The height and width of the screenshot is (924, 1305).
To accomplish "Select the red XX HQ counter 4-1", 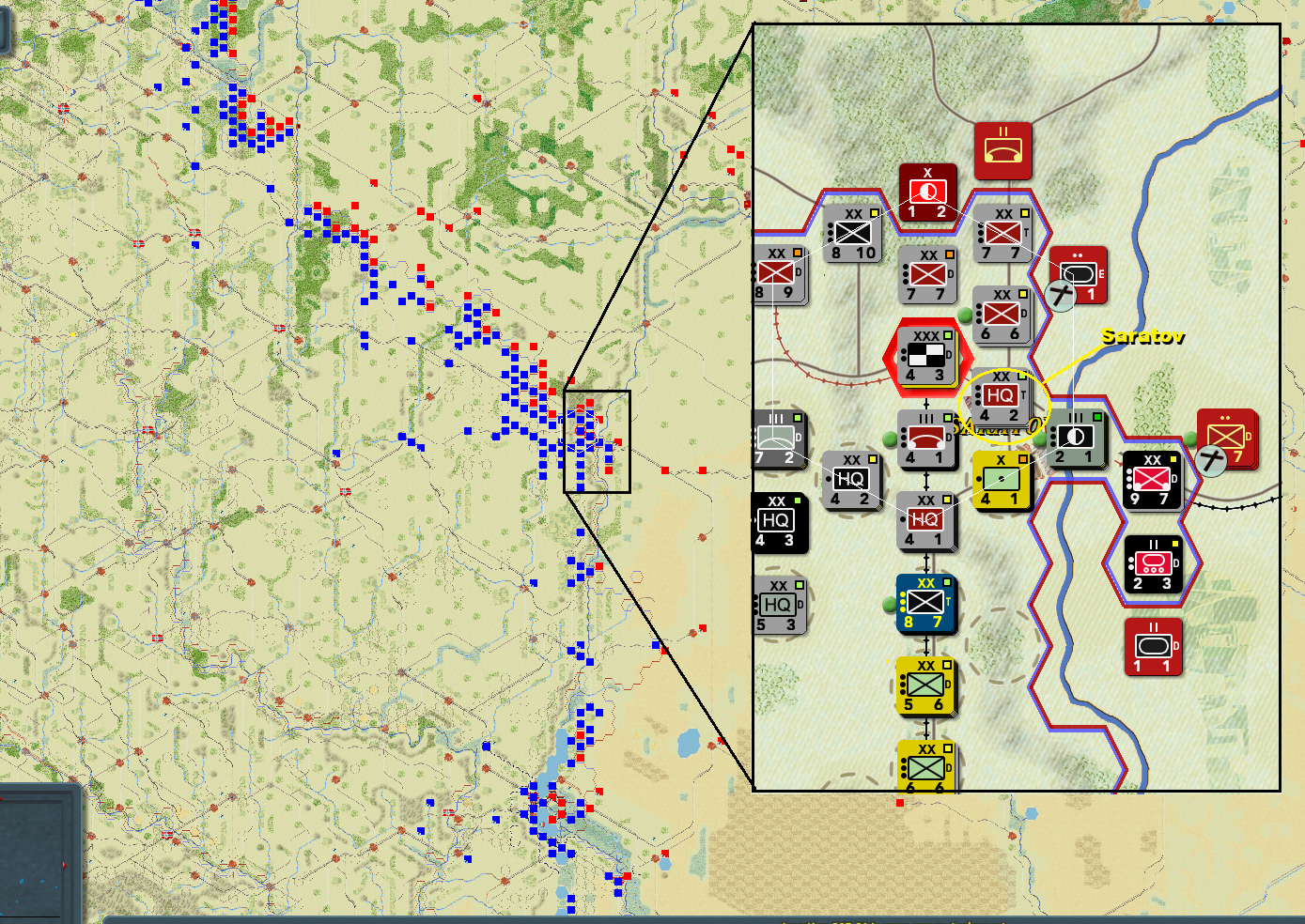I will click(x=927, y=521).
